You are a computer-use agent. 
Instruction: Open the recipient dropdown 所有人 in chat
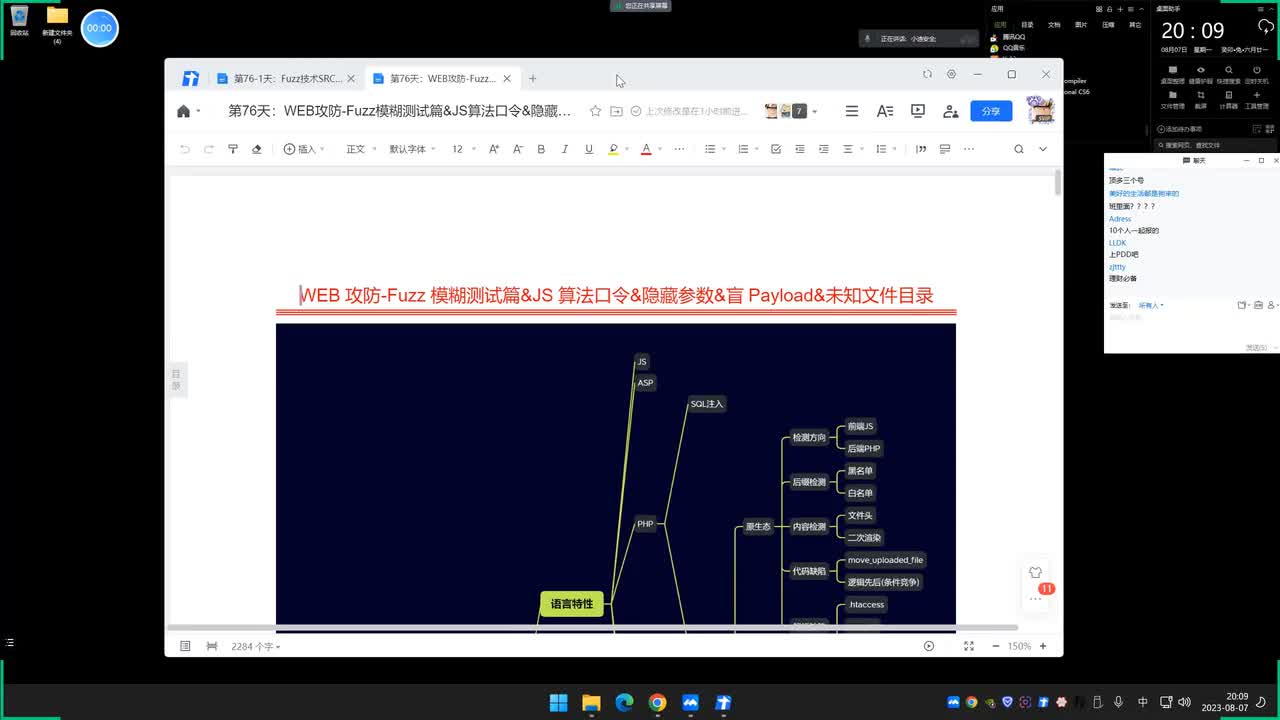pos(1151,305)
